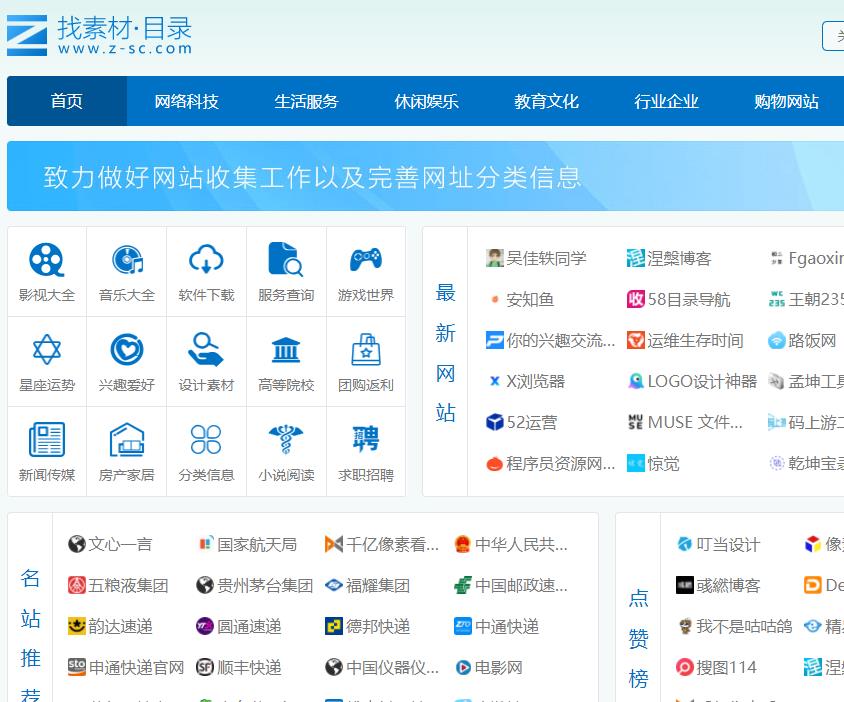Image resolution: width=844 pixels, height=702 pixels.
Task: Open the 小说阅读 caduceus icon
Action: (x=286, y=439)
